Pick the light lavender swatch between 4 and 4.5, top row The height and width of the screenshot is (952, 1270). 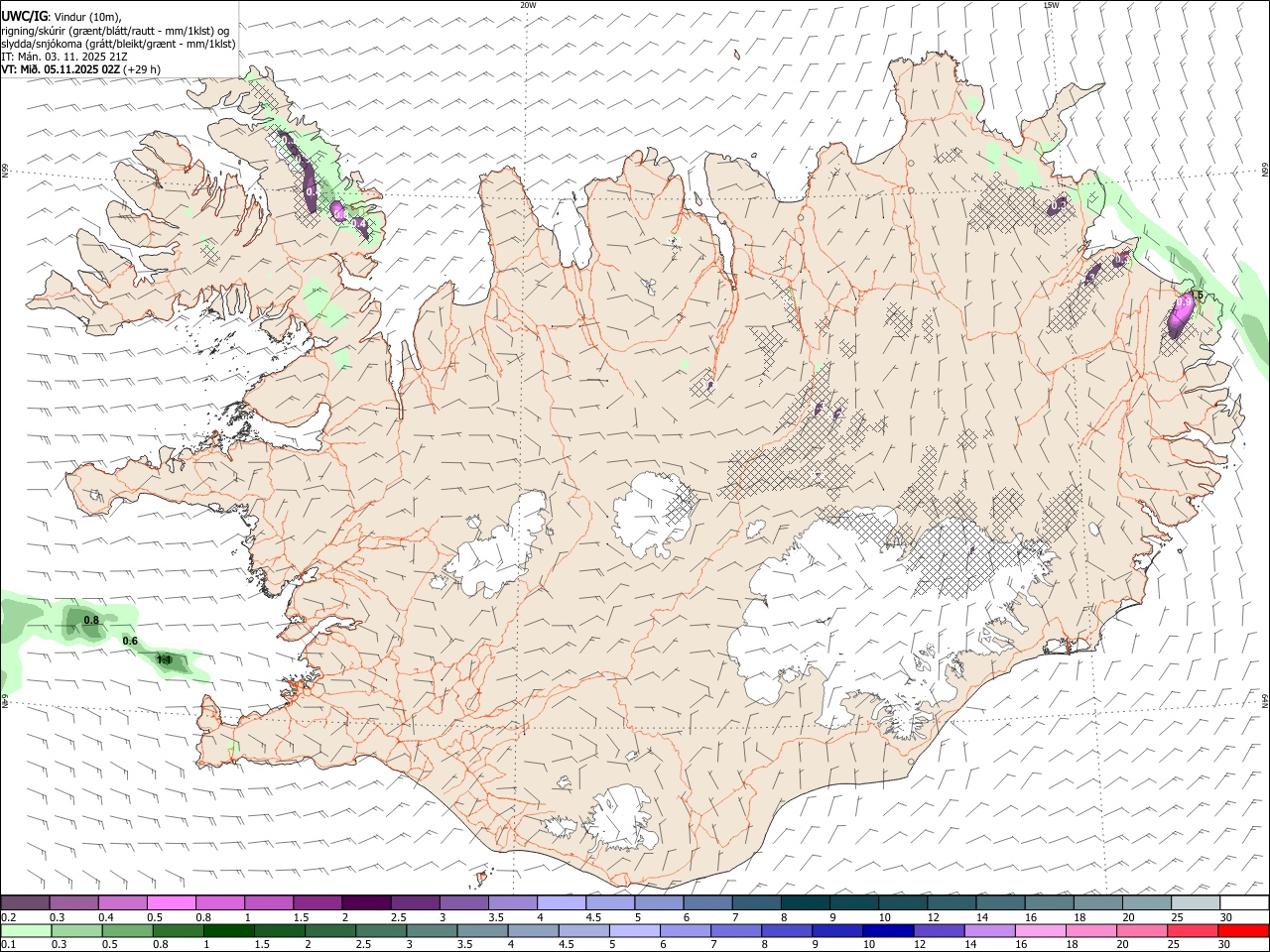[561, 903]
